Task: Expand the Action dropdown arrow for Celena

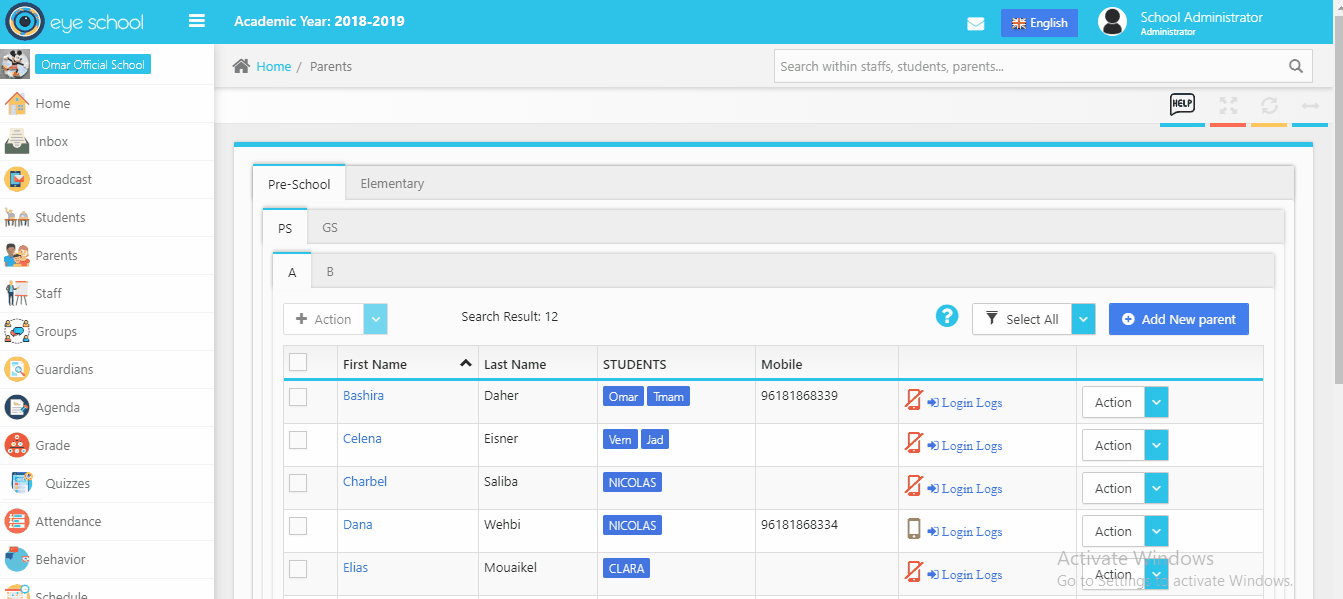Action: pyautogui.click(x=1156, y=445)
